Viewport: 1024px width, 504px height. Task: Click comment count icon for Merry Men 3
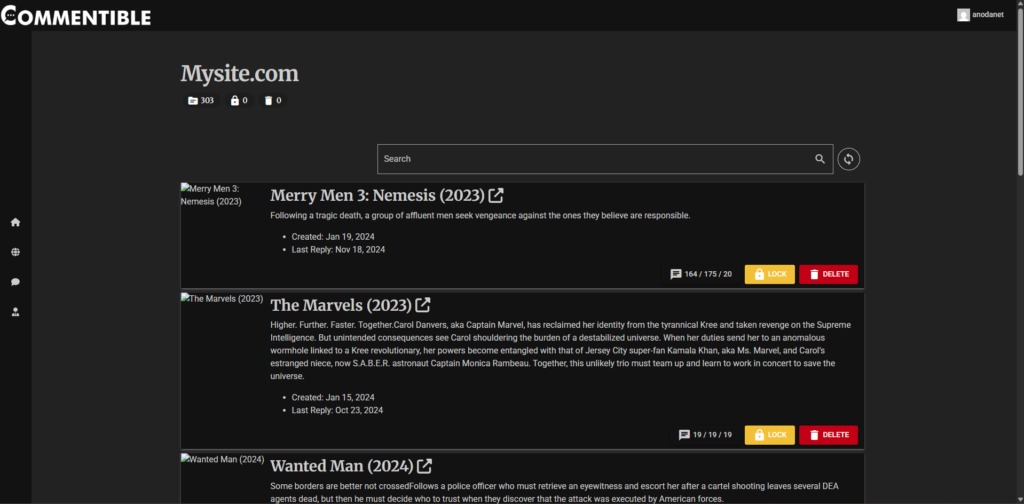point(677,274)
